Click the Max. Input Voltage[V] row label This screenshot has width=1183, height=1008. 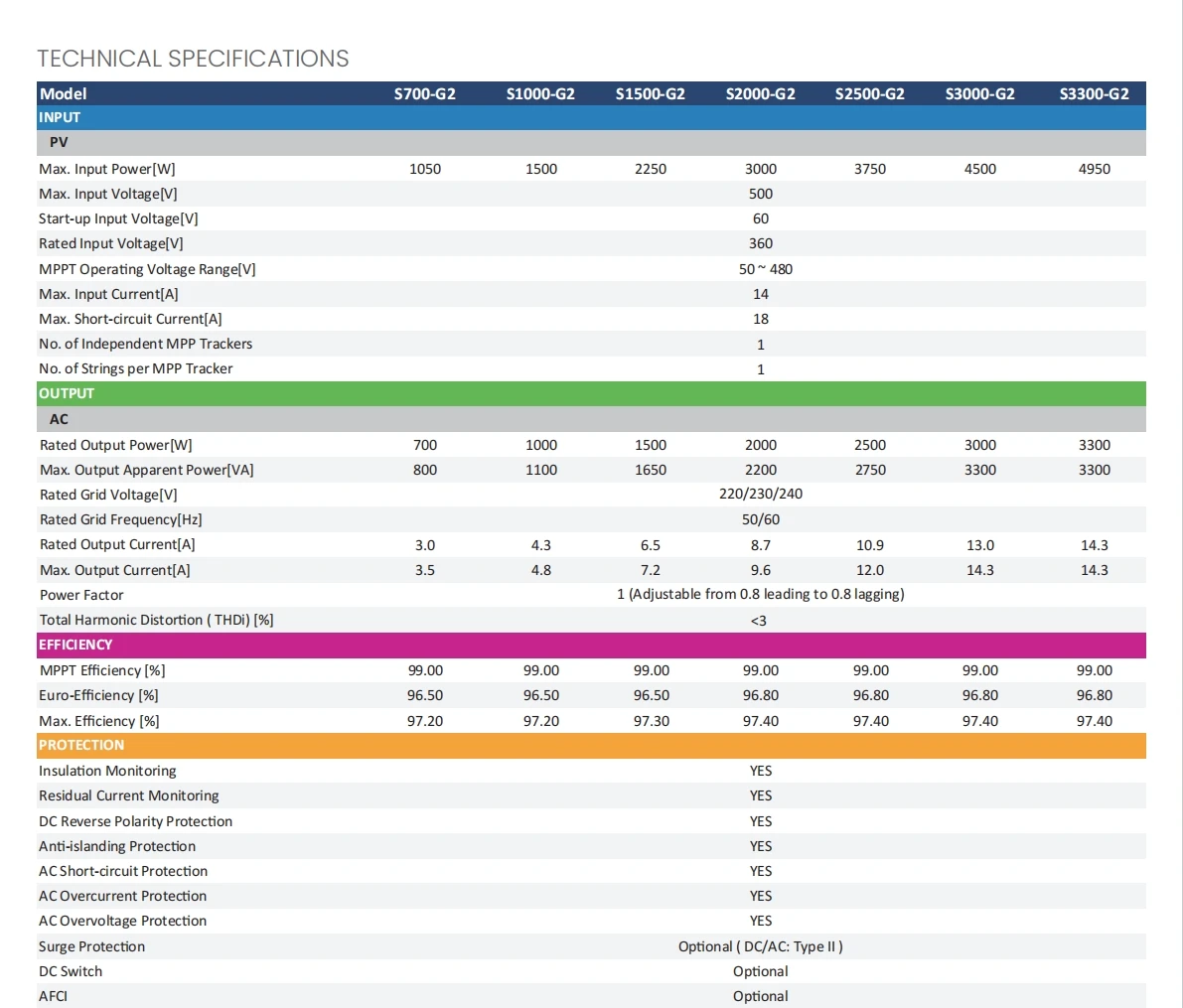[108, 194]
